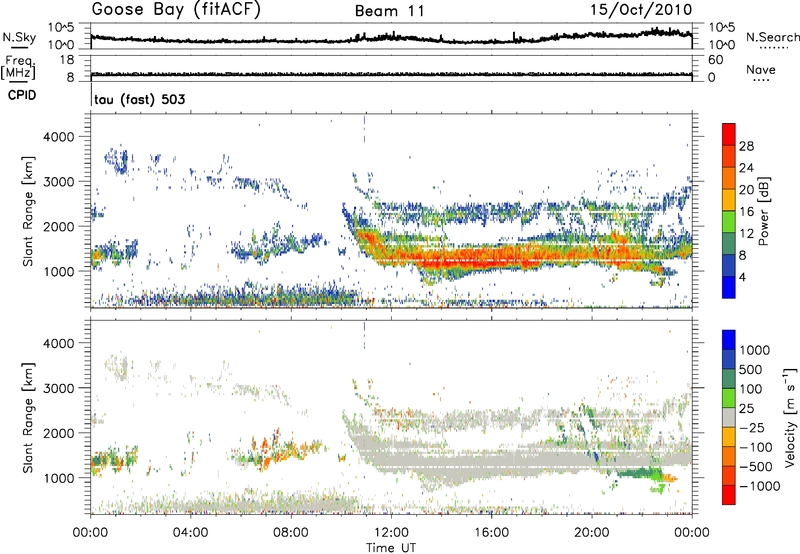Click the 'Beam 11' heading
The height and width of the screenshot is (554, 800).
389,11
